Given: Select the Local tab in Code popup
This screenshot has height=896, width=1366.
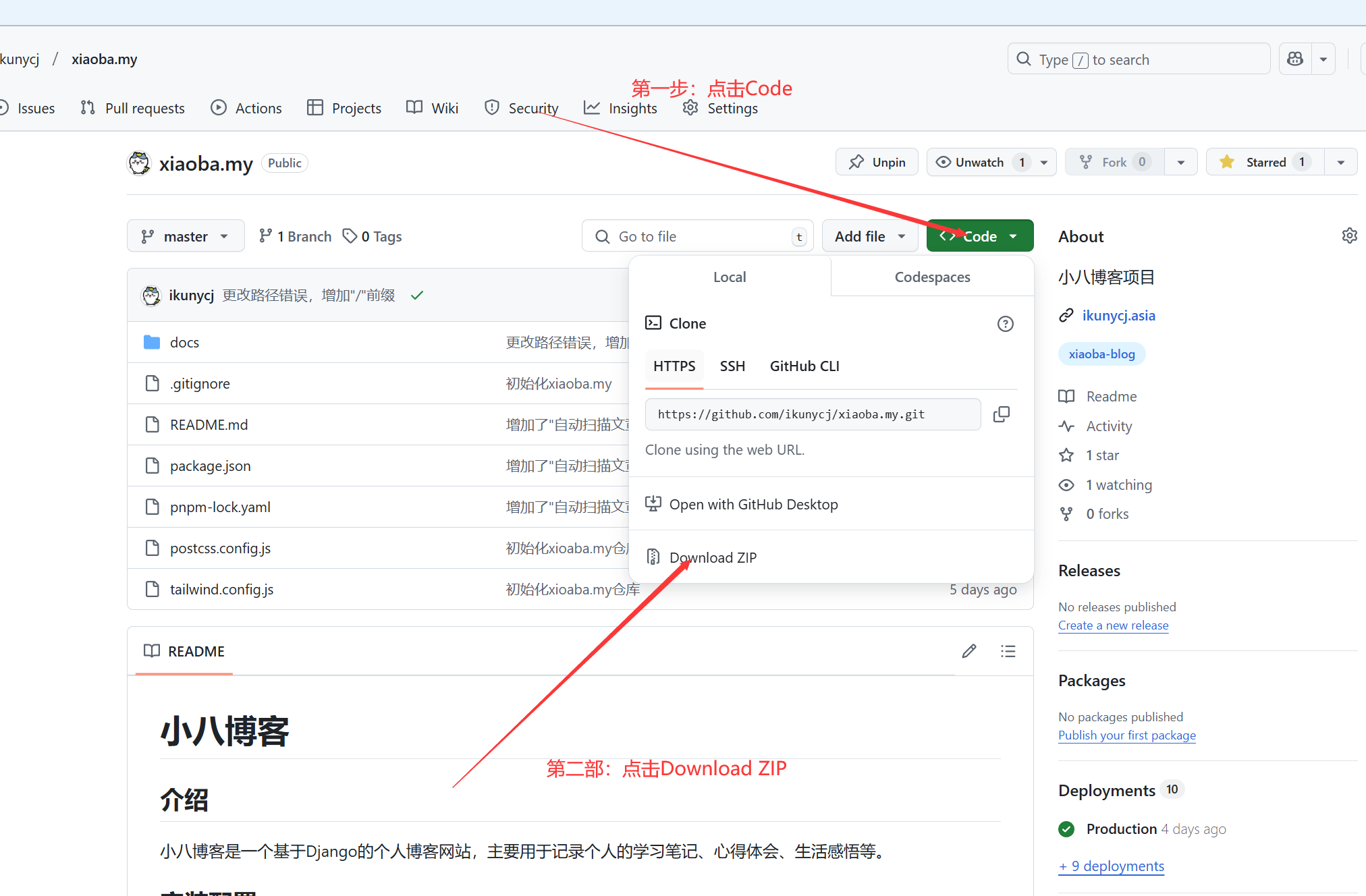Looking at the screenshot, I should click(x=730, y=277).
